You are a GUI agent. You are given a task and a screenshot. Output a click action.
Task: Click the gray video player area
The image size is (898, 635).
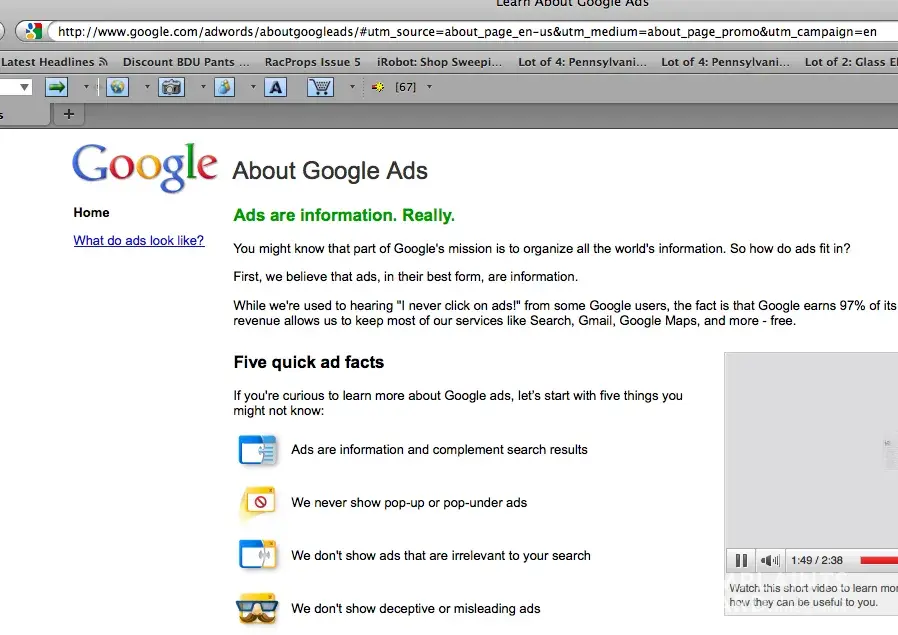[811, 449]
